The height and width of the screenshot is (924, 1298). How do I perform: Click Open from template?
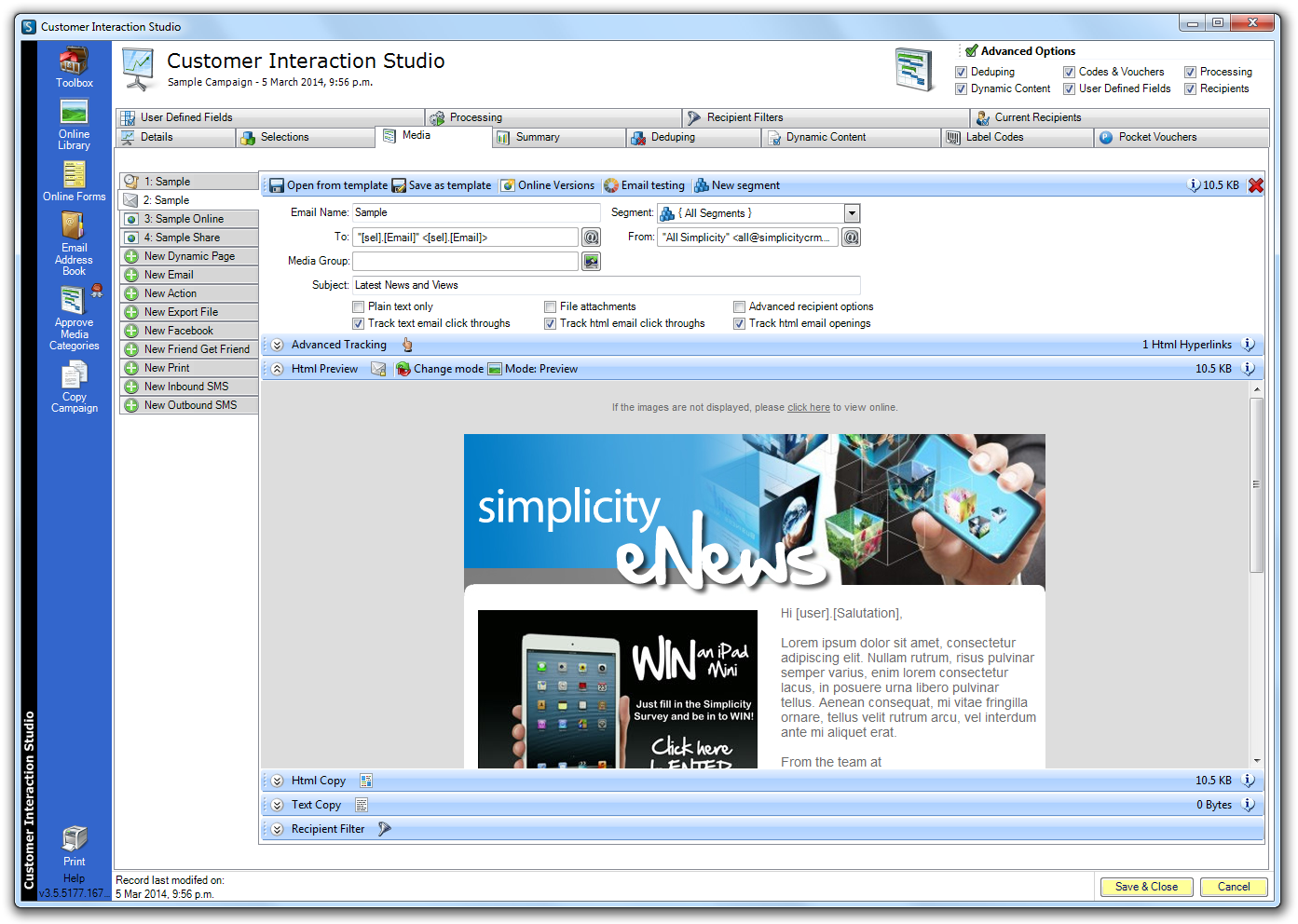point(328,185)
